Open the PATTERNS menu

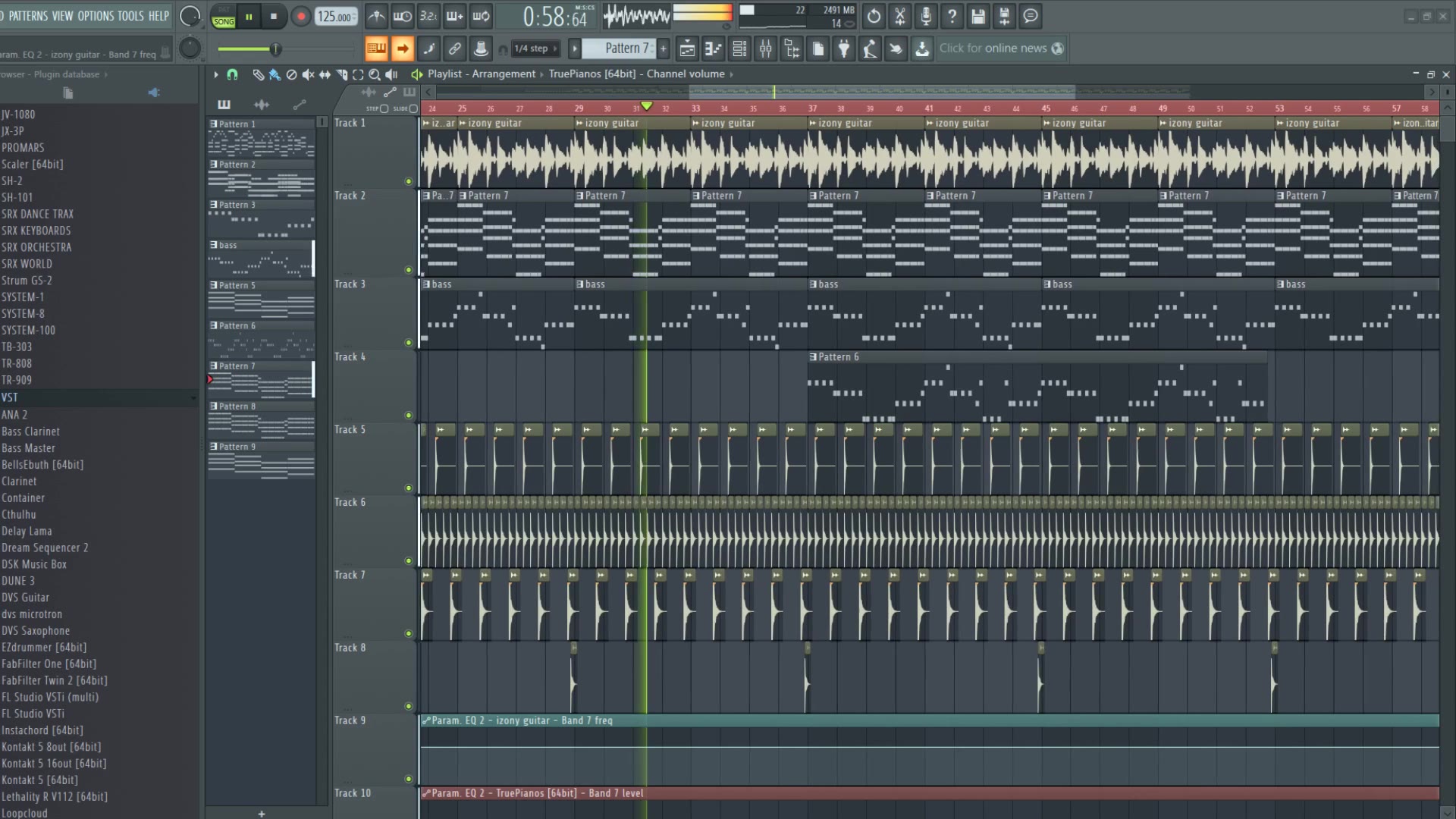tap(28, 16)
